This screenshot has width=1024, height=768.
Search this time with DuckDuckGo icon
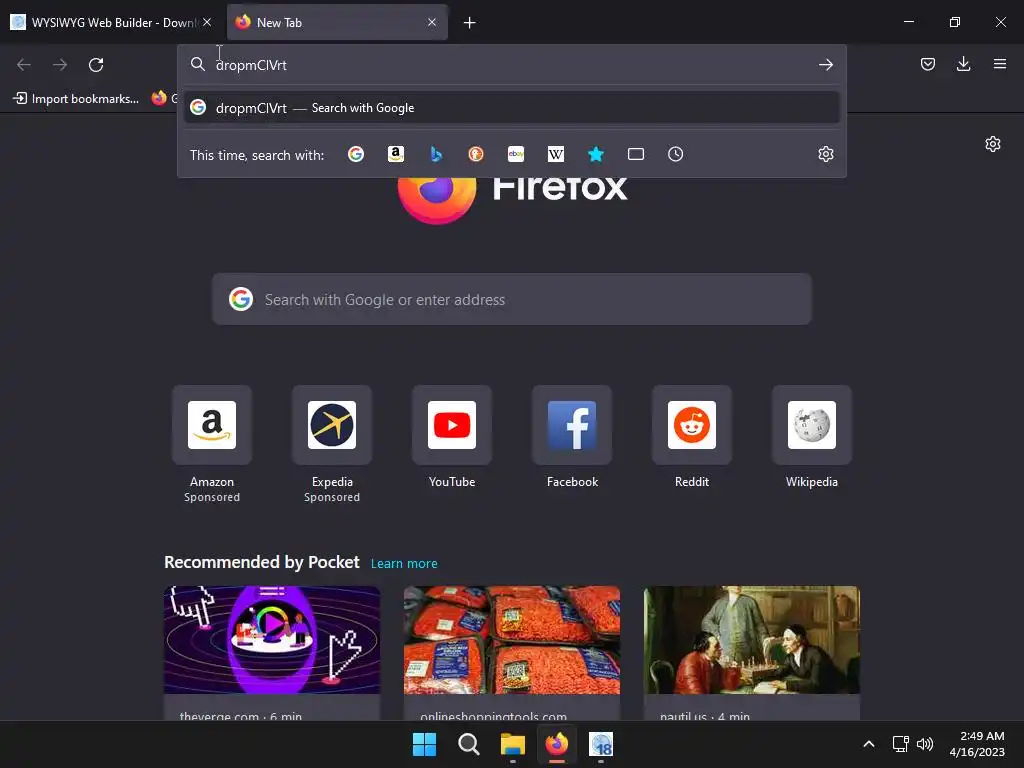pyautogui.click(x=476, y=154)
